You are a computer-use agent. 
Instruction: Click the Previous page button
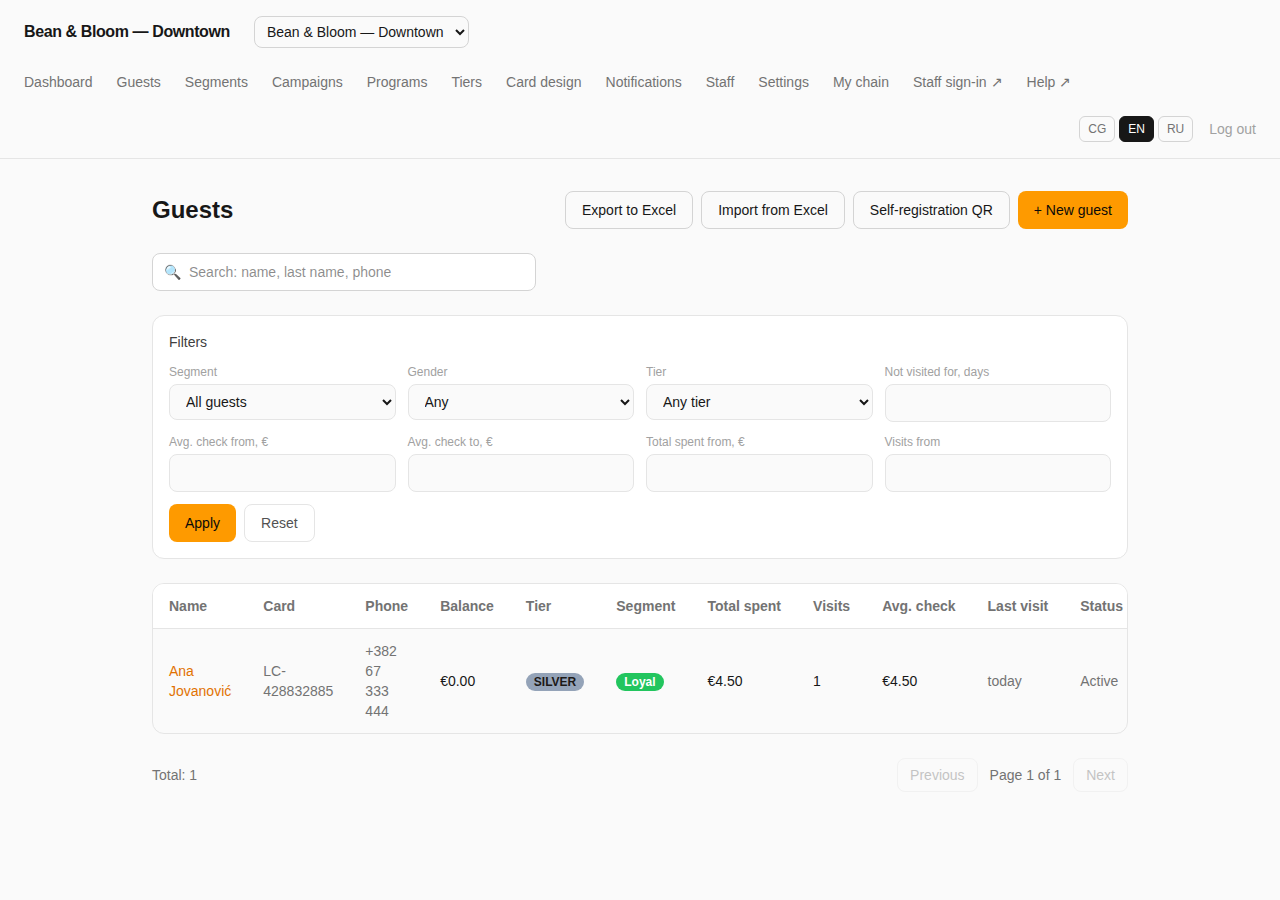coord(937,775)
